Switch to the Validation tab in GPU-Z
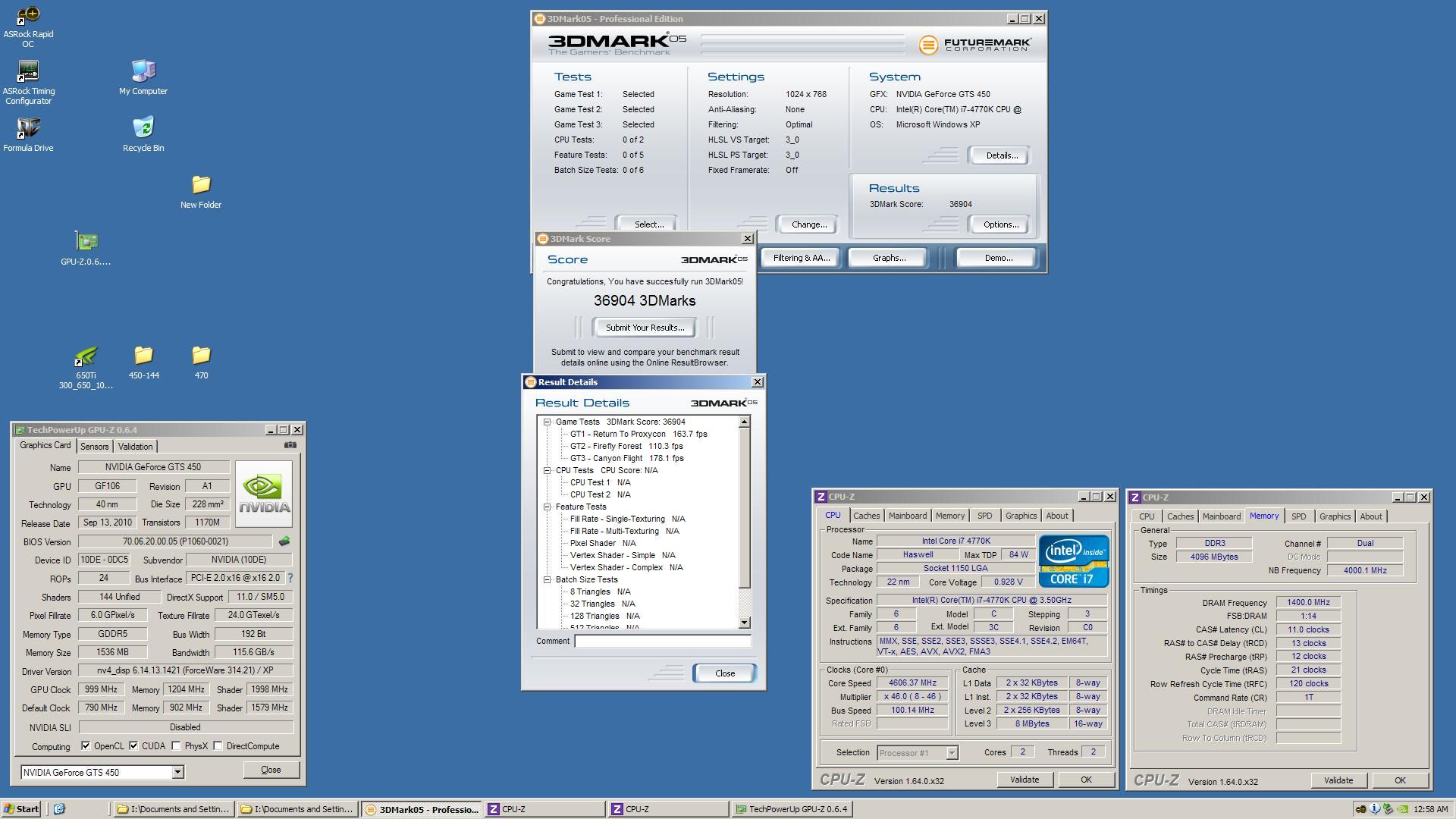Image resolution: width=1456 pixels, height=819 pixels. point(135,447)
